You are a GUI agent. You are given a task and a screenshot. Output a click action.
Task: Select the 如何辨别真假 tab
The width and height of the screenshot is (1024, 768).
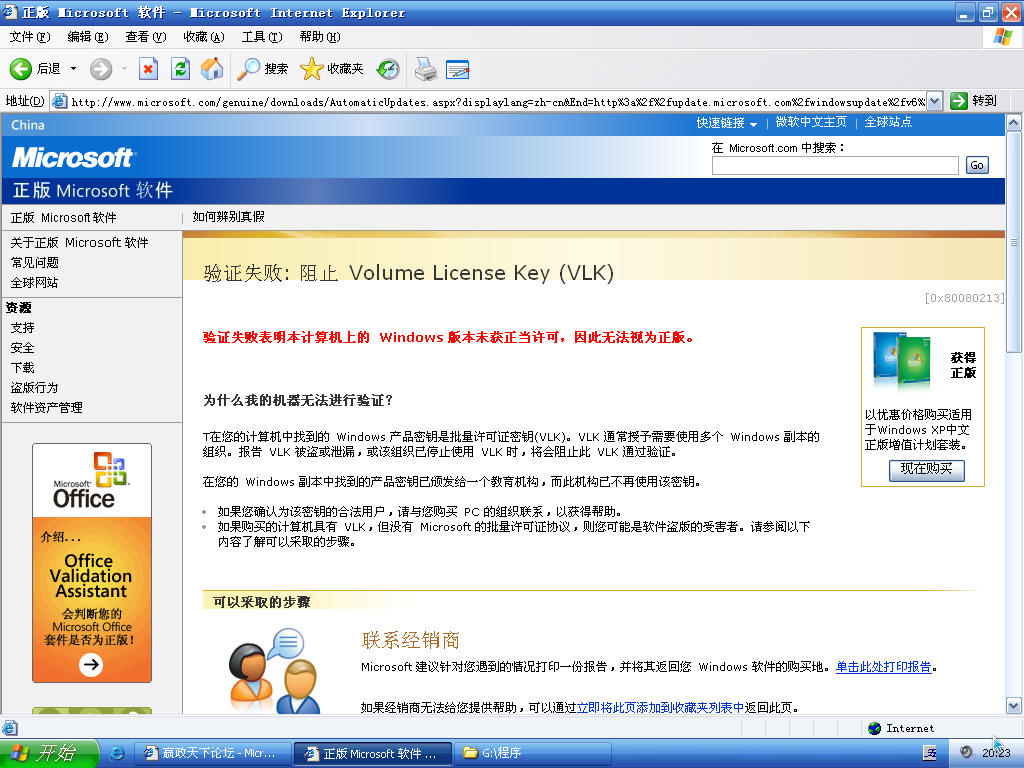click(229, 217)
